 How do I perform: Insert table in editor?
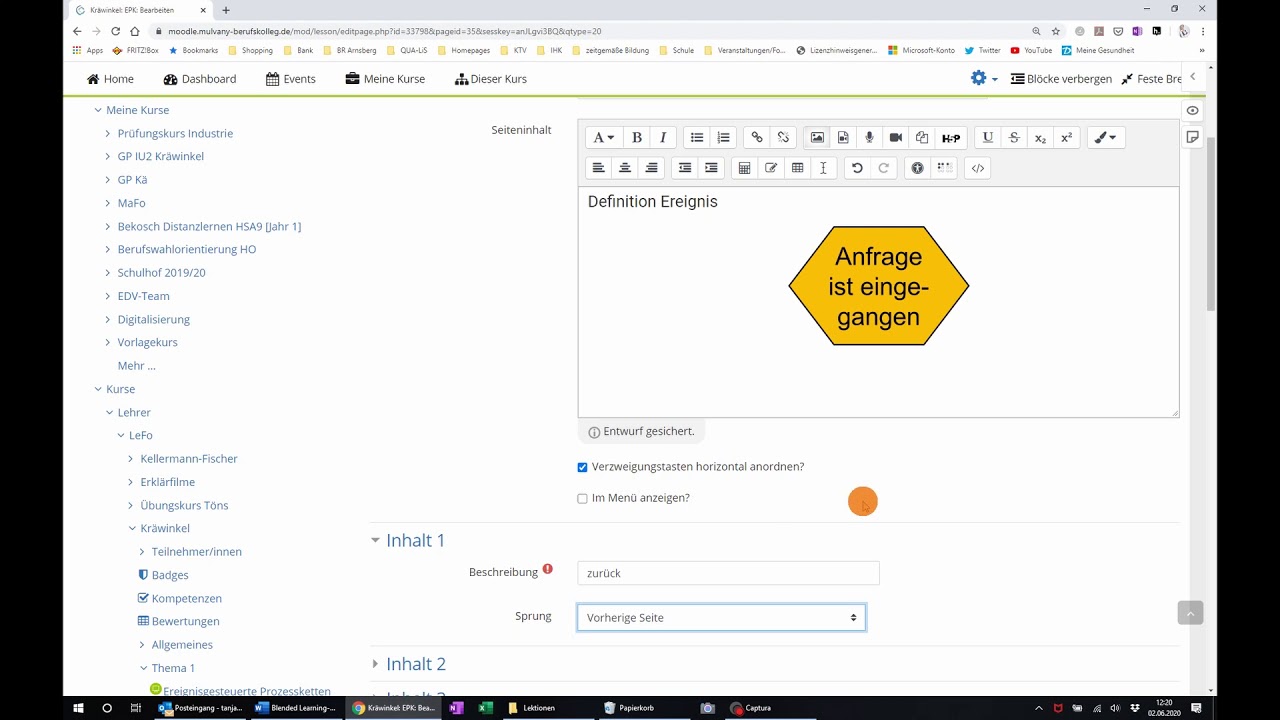[797, 168]
